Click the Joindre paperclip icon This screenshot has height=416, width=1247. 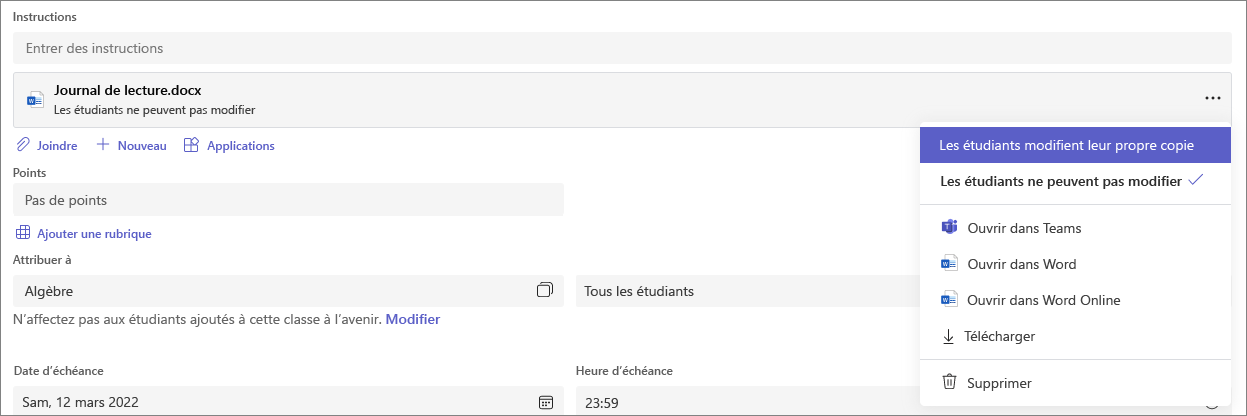(23, 145)
